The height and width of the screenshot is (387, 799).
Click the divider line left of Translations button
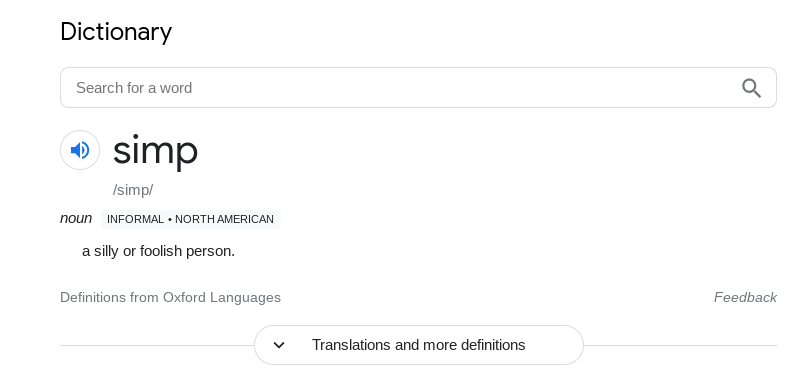(x=157, y=345)
